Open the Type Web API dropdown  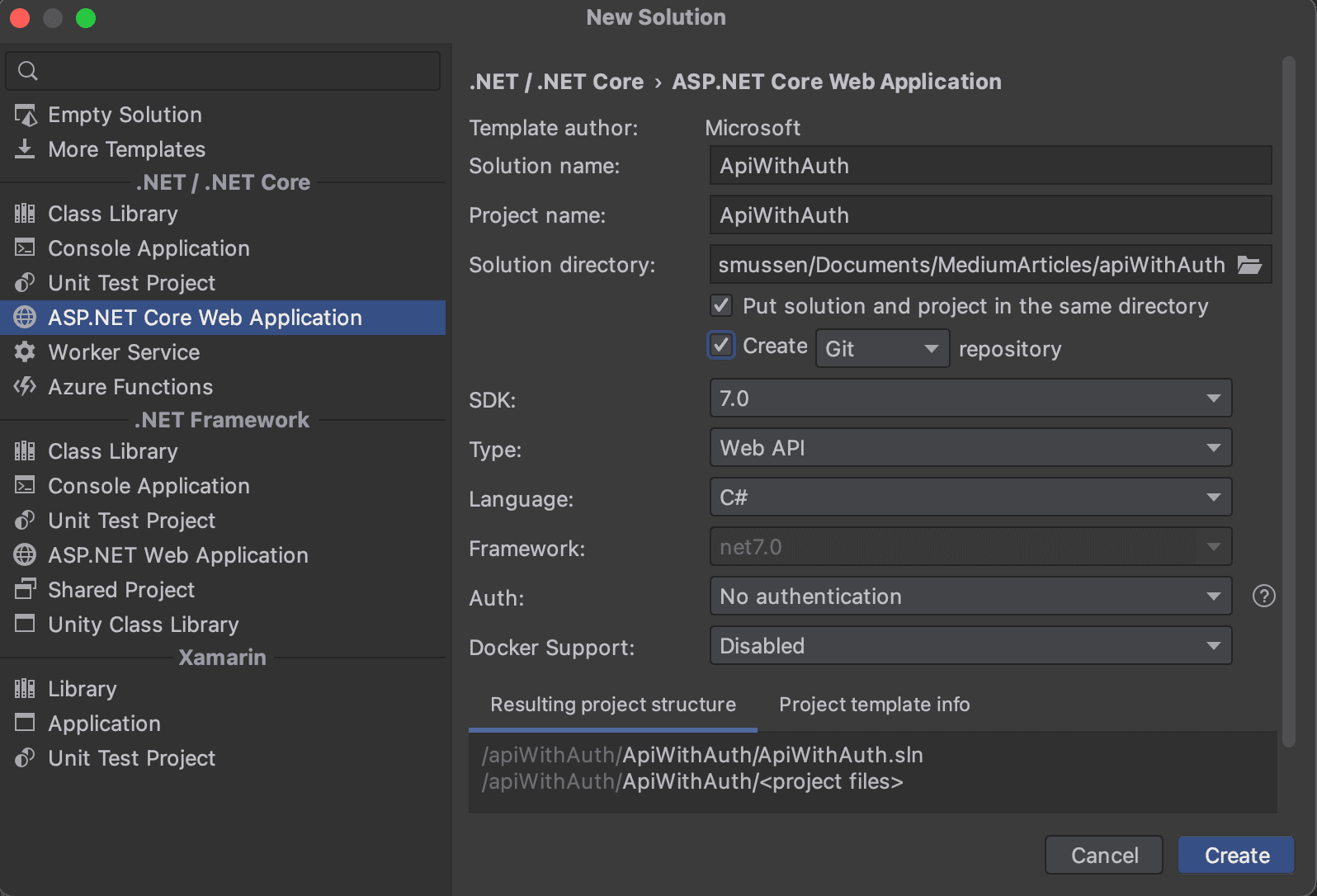(970, 448)
